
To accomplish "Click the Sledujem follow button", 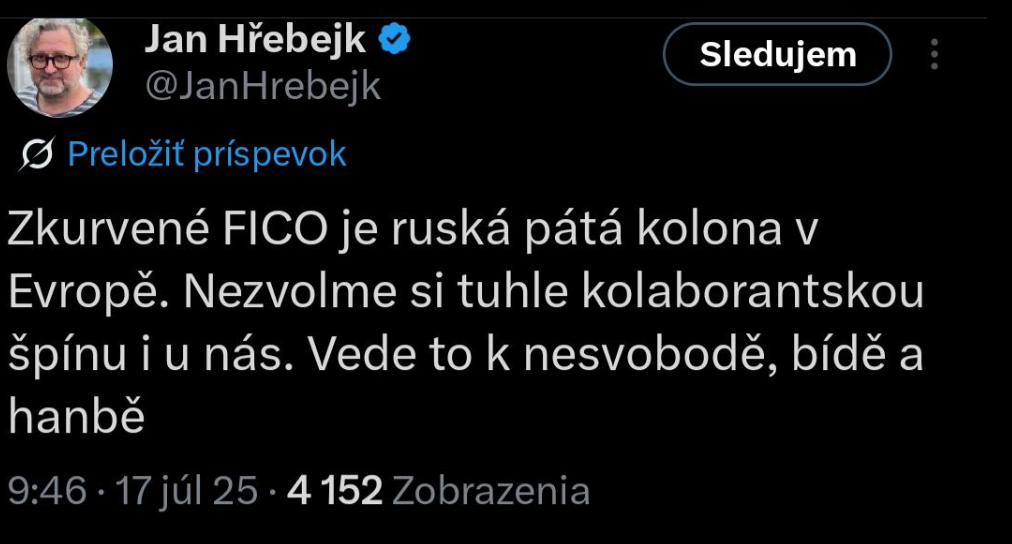I will pyautogui.click(x=778, y=54).
